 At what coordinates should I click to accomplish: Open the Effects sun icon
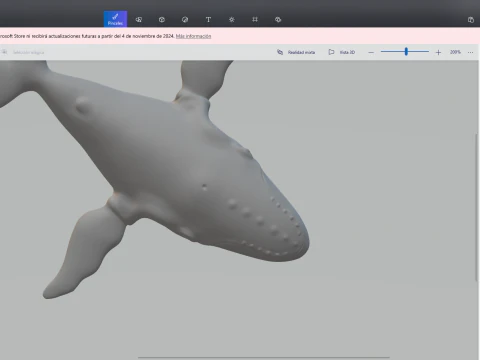232,20
